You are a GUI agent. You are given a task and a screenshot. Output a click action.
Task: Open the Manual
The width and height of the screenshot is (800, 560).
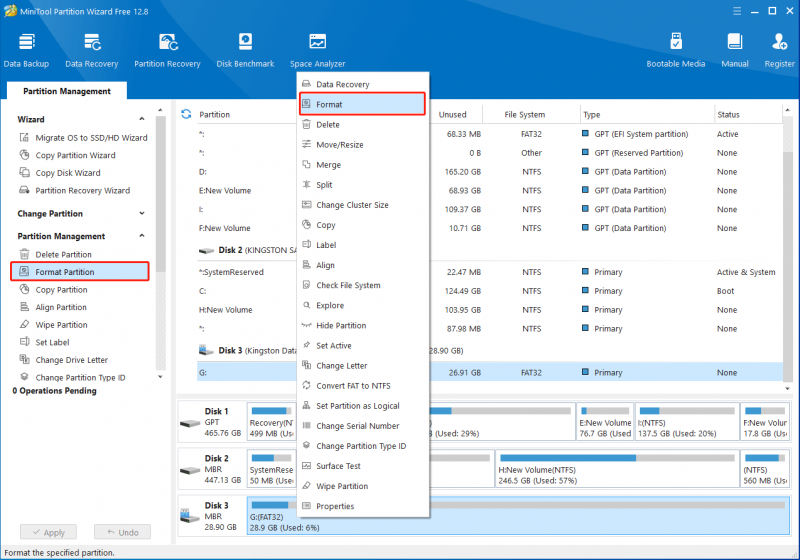pos(735,50)
